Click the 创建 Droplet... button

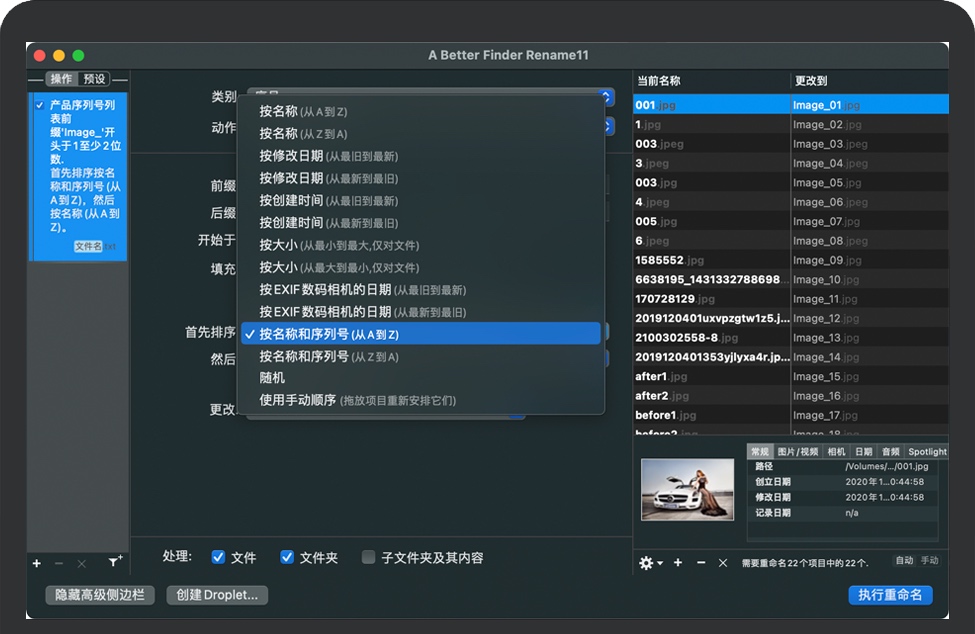[217, 595]
